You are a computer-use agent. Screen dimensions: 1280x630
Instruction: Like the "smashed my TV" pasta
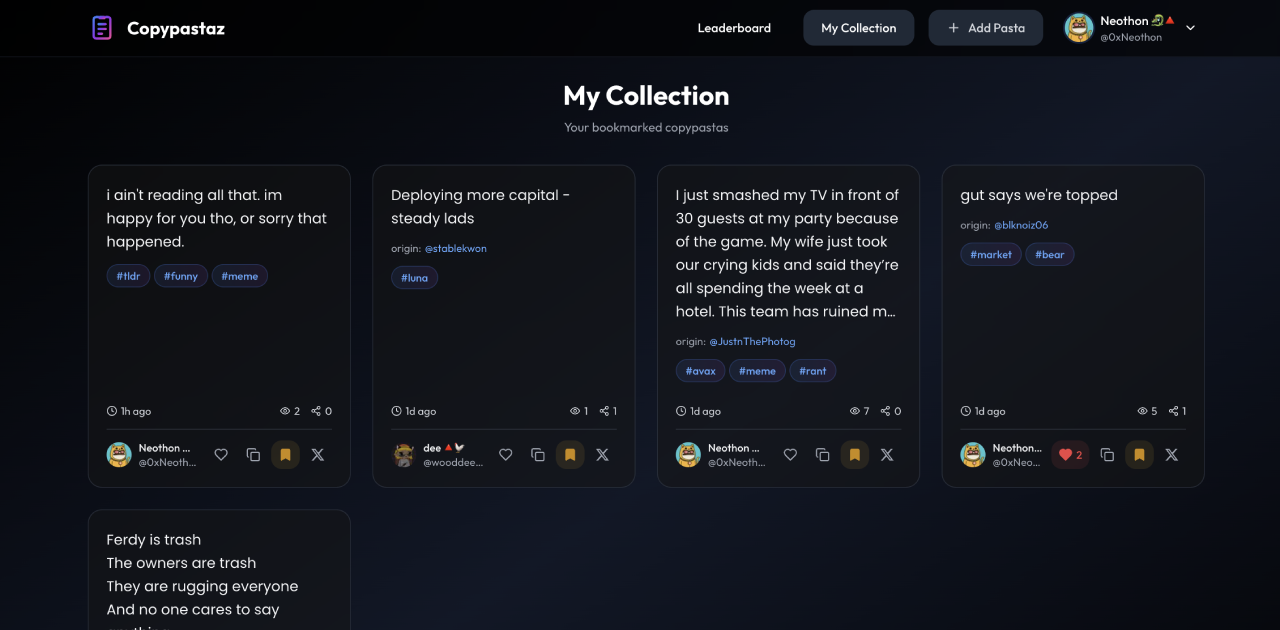(790, 455)
